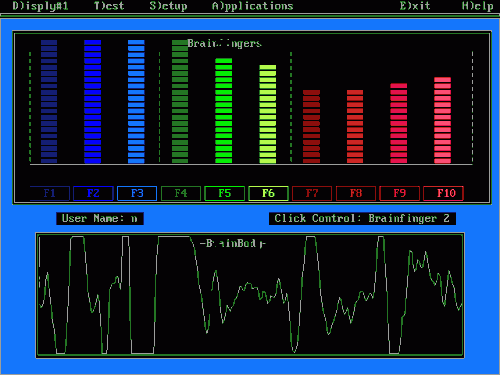Click the yellow-green F6 level bar
This screenshot has height=375, width=500.
pyautogui.click(x=268, y=114)
